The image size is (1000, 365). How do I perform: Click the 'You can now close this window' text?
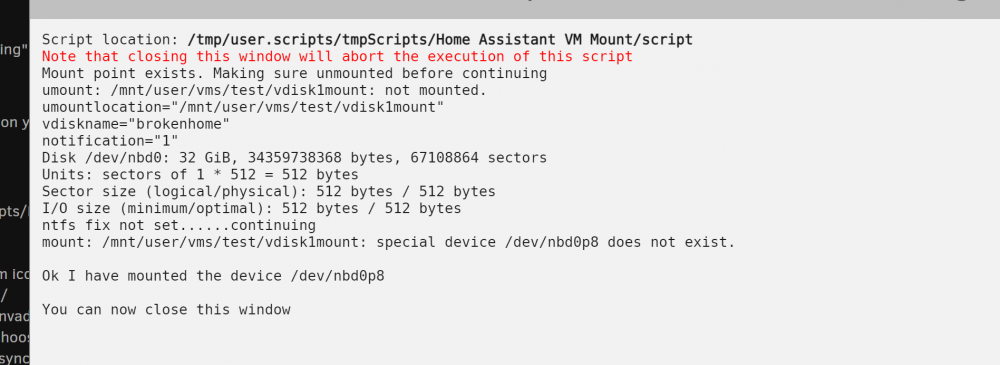(166, 309)
